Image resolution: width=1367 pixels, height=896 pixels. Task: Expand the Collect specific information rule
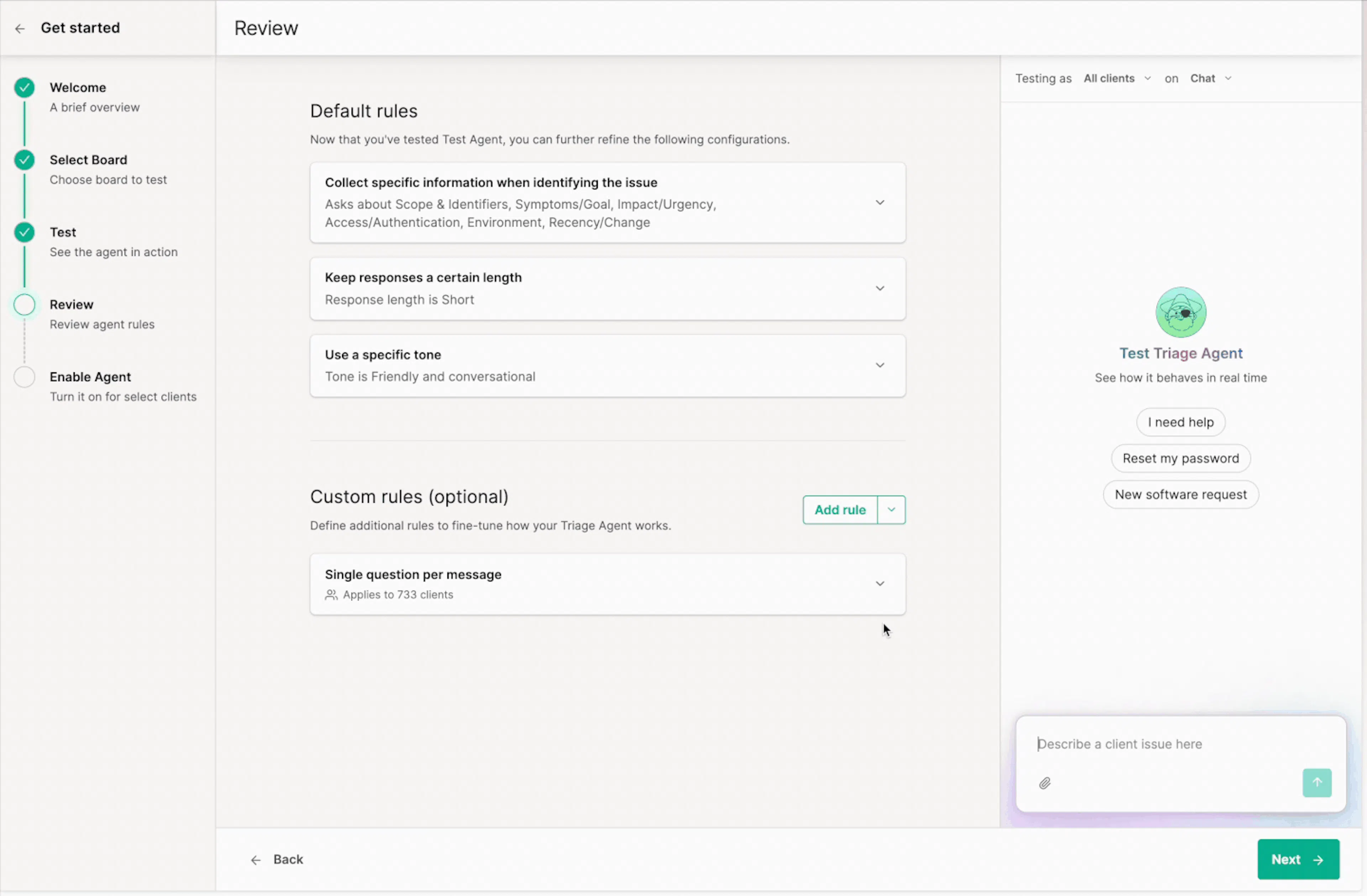coord(879,202)
